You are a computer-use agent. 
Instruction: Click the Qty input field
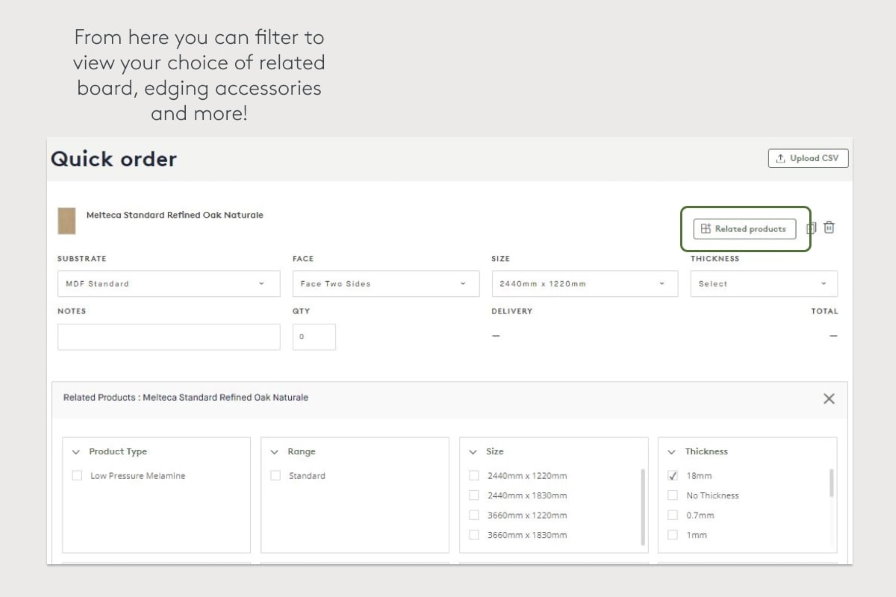pos(314,337)
